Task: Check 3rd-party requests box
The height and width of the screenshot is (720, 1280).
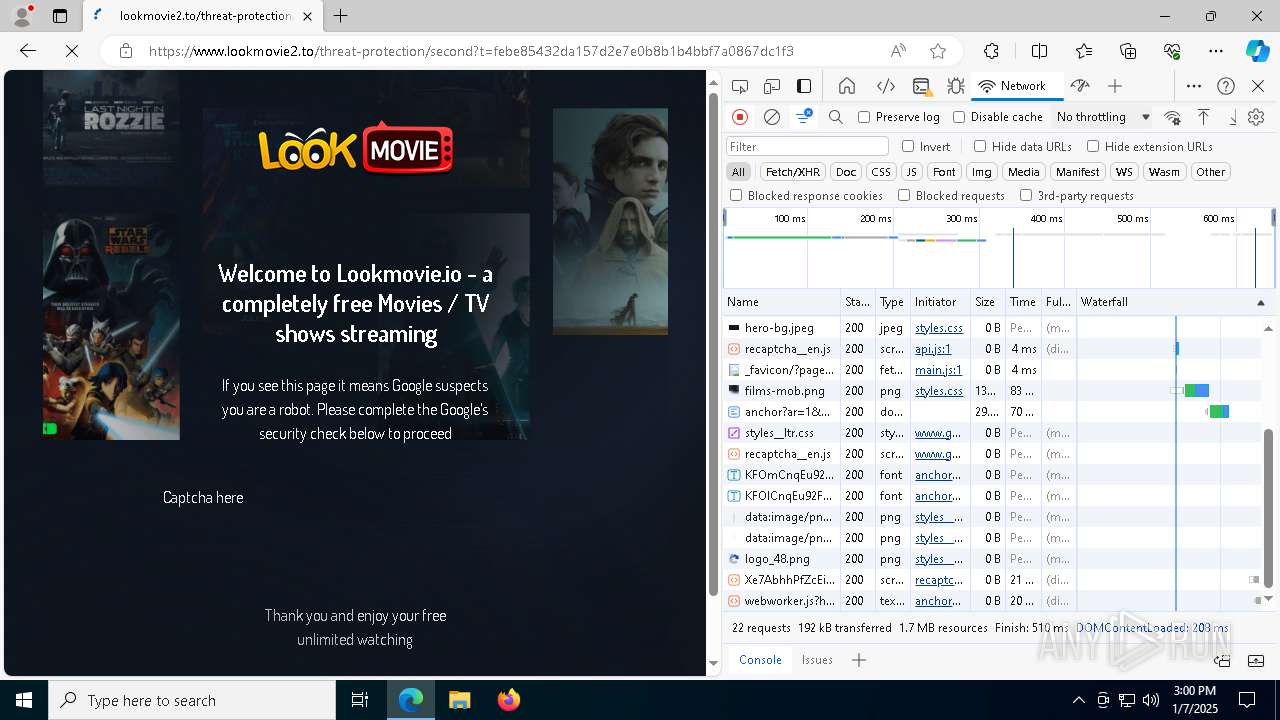Action: pyautogui.click(x=1026, y=196)
